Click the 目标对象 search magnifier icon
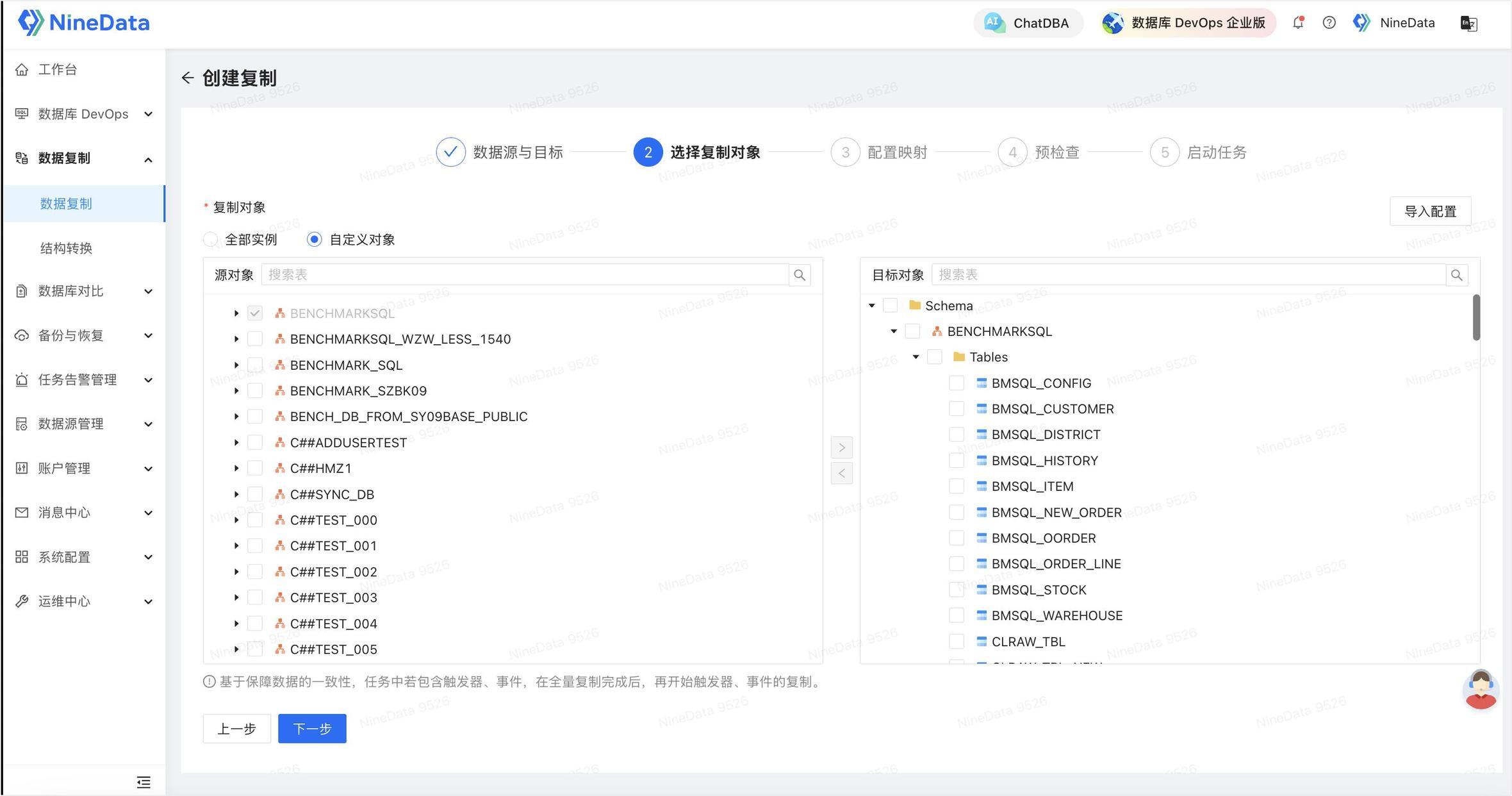The image size is (1512, 796). [x=1457, y=275]
